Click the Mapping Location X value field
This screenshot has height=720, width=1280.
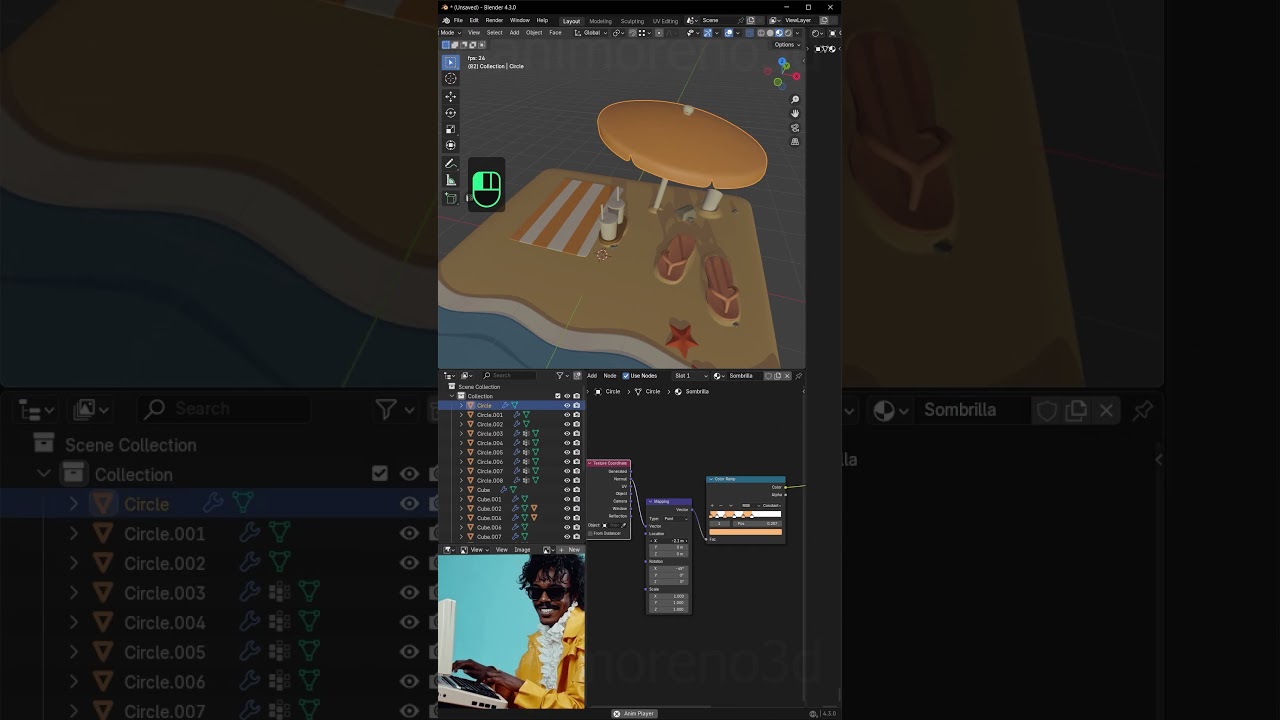[669, 541]
